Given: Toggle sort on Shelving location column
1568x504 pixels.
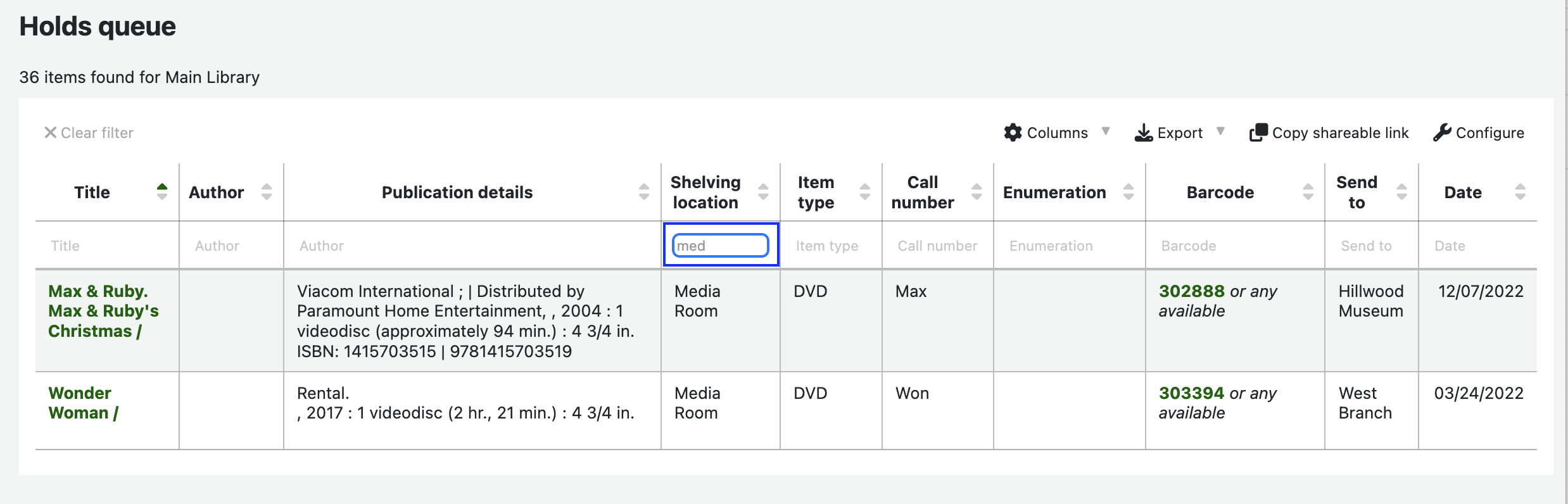Looking at the screenshot, I should point(763,192).
